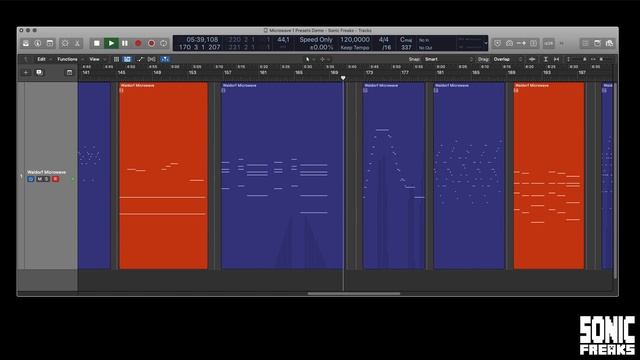The width and height of the screenshot is (640, 360).
Task: Open the Functions menu
Action: click(67, 59)
